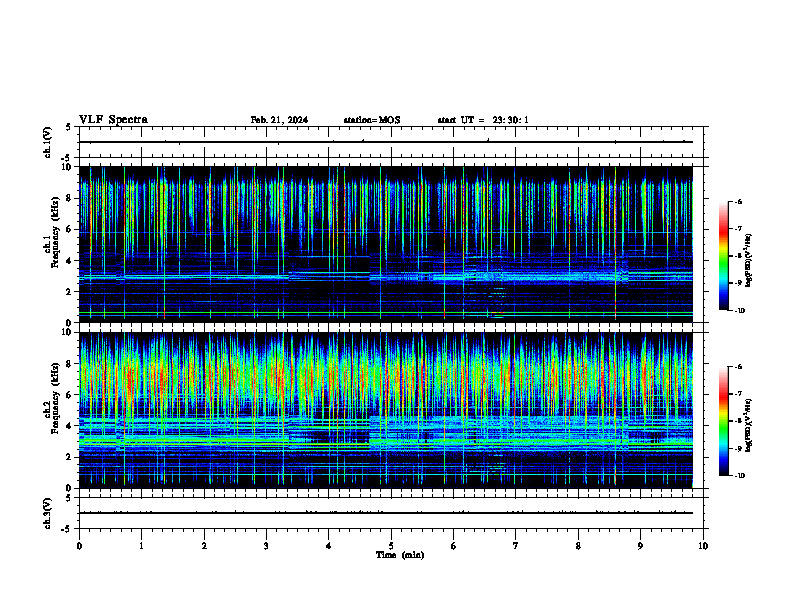This screenshot has height=612, width=792.
Task: Click time axis tick label "4"
Action: point(329,546)
